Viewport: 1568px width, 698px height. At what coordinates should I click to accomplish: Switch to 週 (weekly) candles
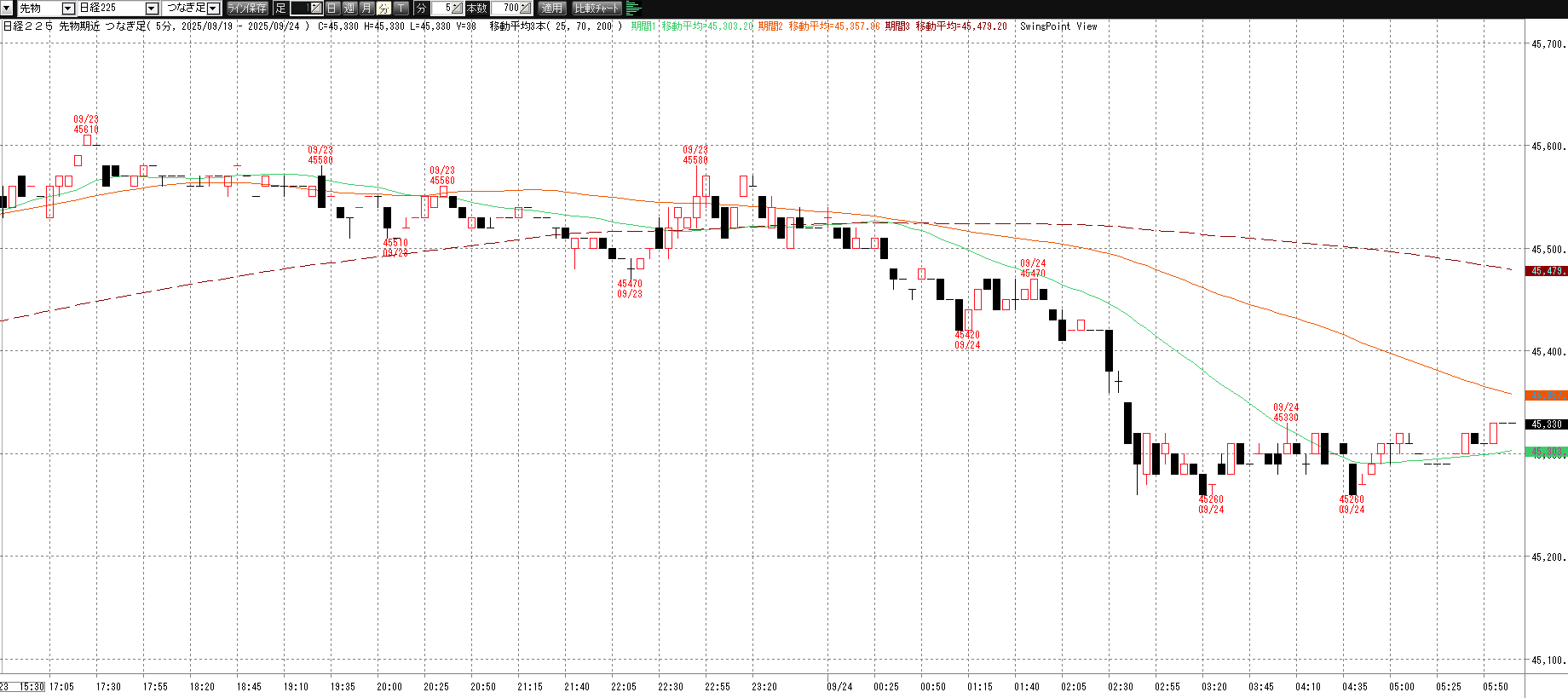click(x=349, y=8)
